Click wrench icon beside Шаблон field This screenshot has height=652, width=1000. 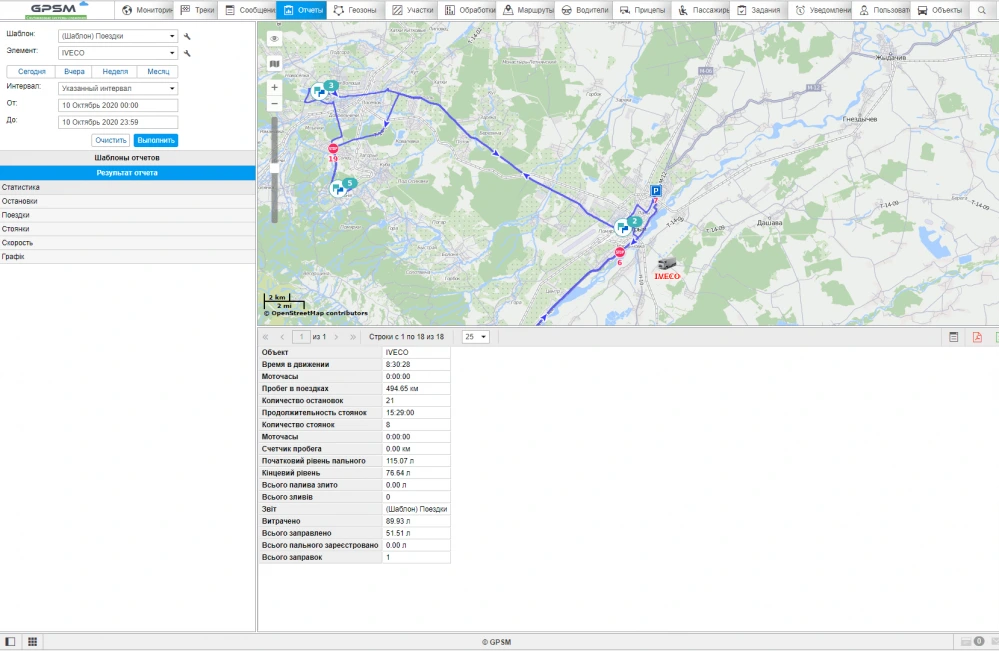(x=187, y=36)
